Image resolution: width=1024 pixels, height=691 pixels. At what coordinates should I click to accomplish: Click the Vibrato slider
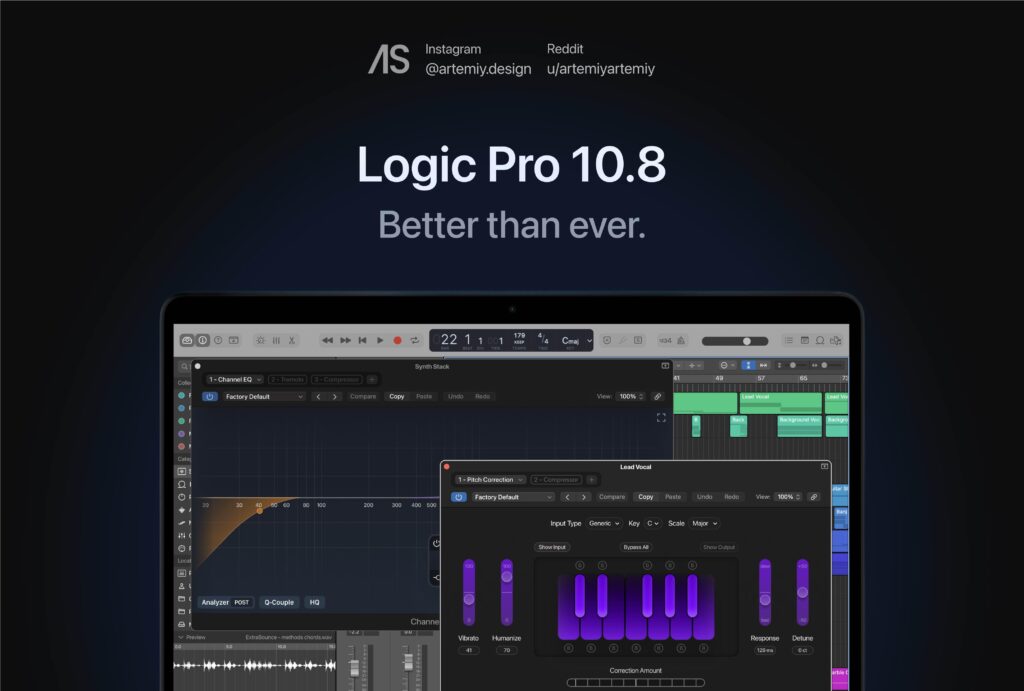click(x=469, y=598)
